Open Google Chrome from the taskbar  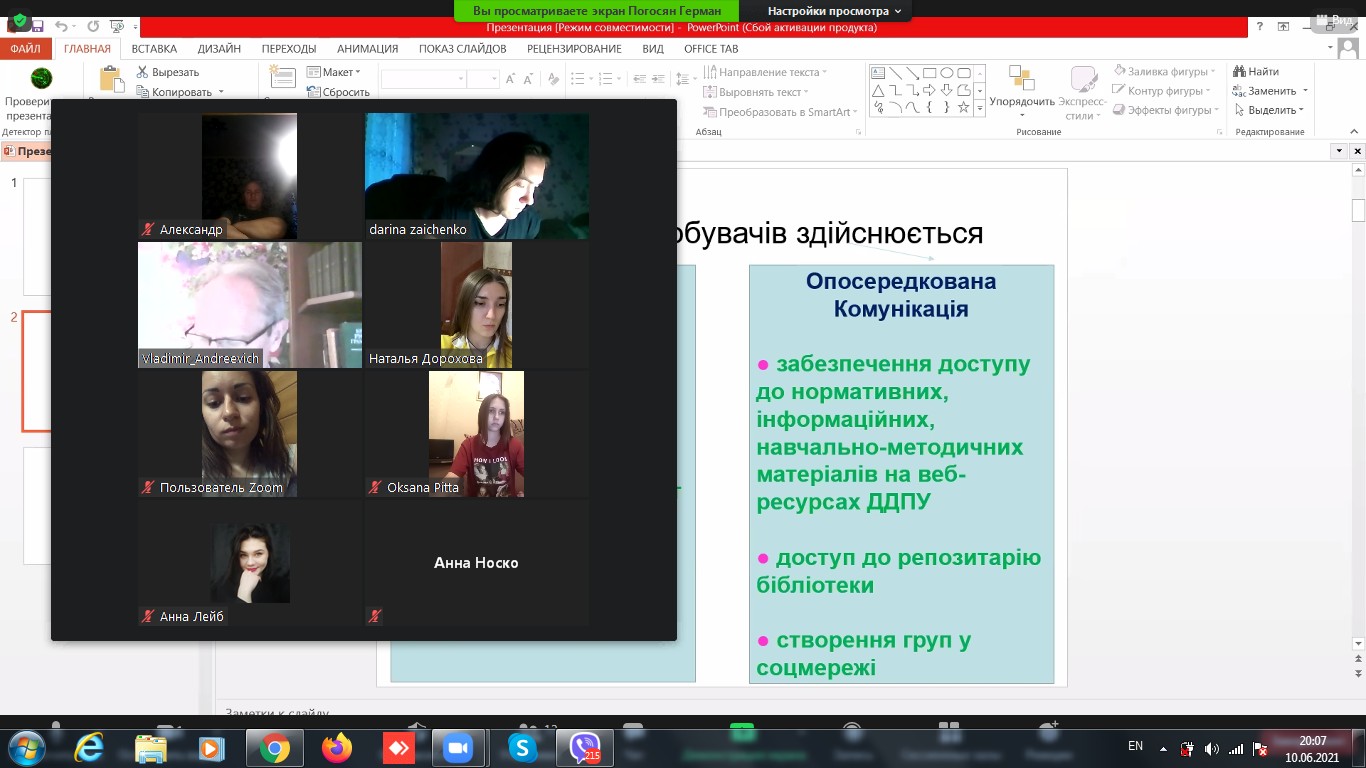pos(275,748)
